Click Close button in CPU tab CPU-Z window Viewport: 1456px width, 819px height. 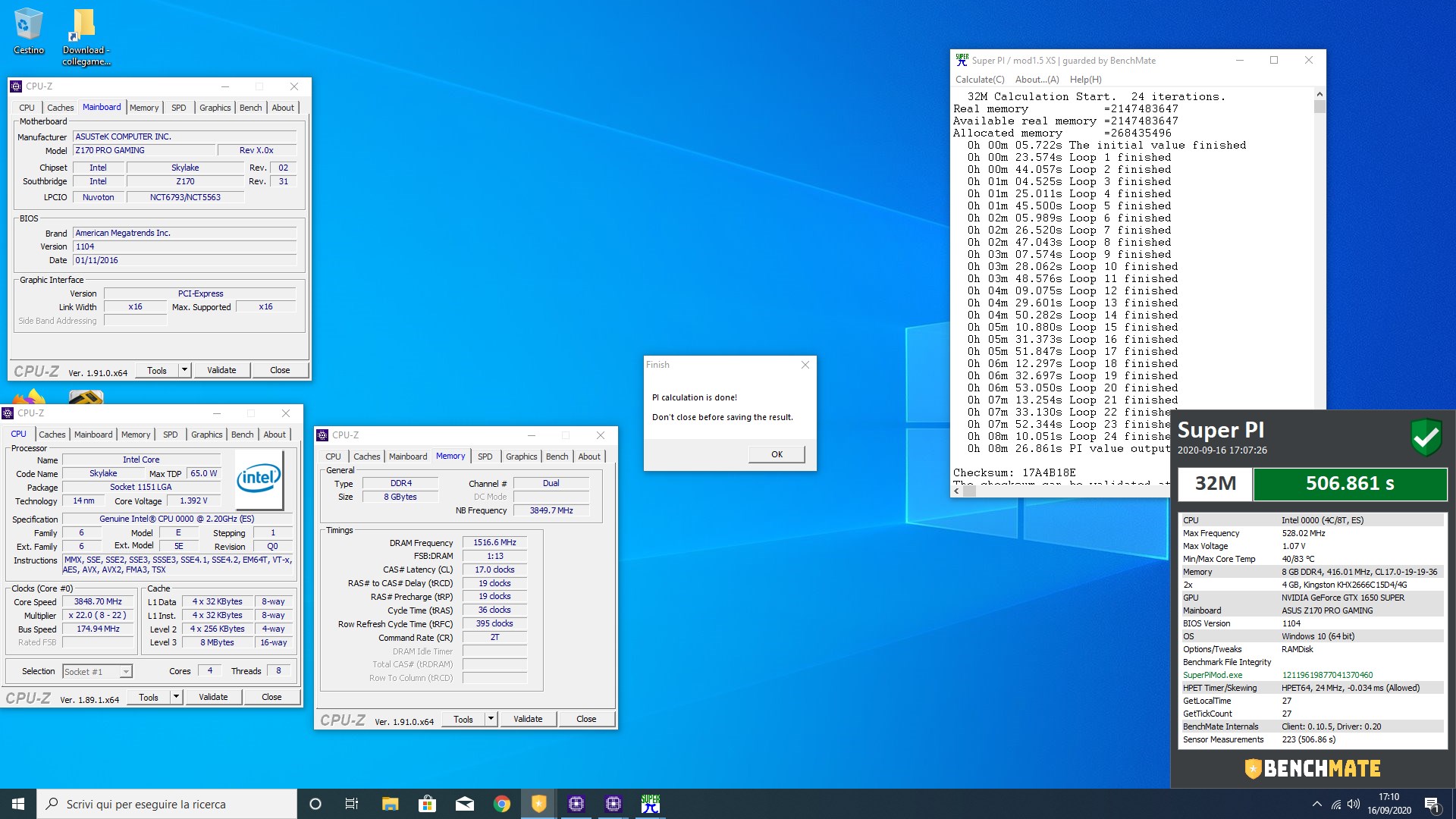tap(271, 697)
